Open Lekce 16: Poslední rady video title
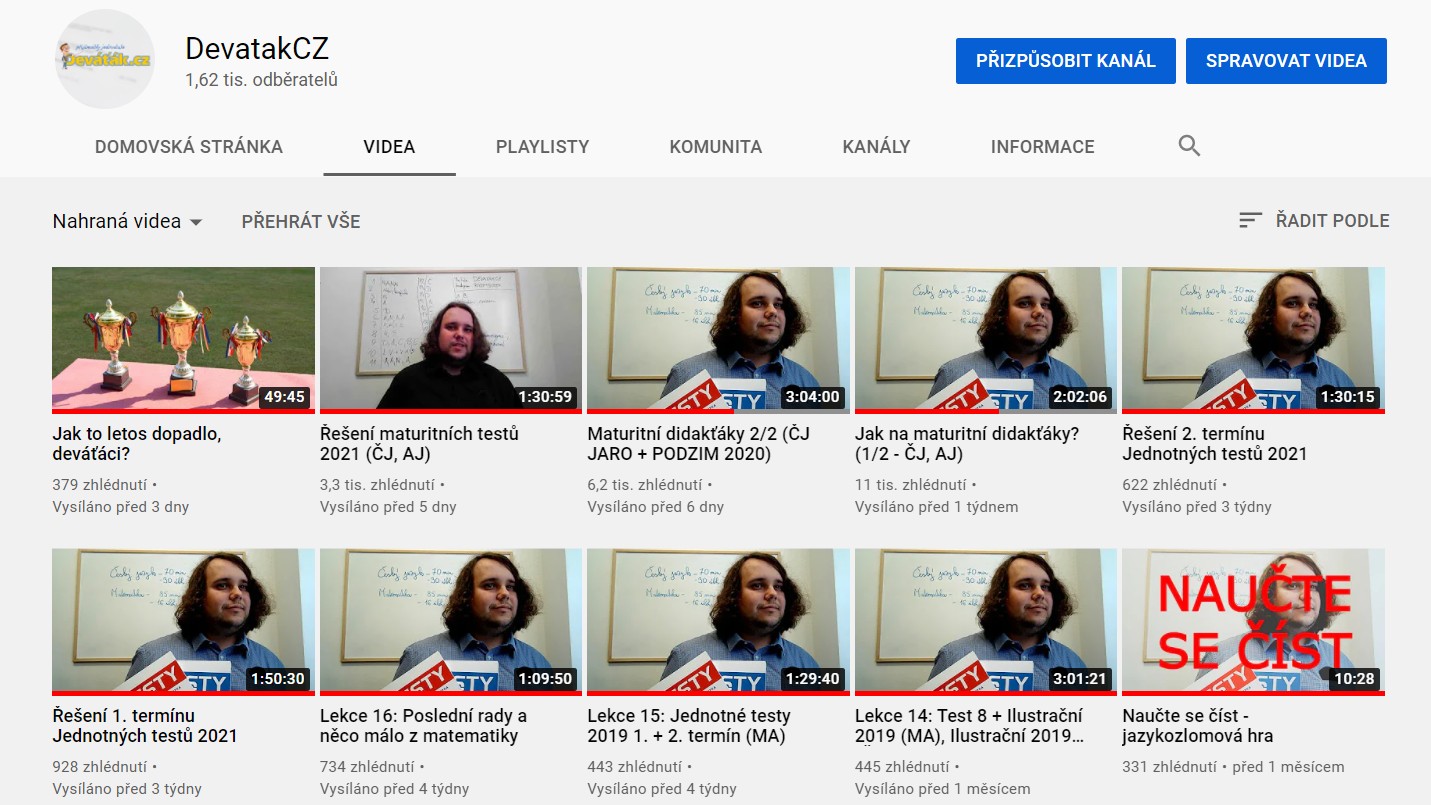 423,726
